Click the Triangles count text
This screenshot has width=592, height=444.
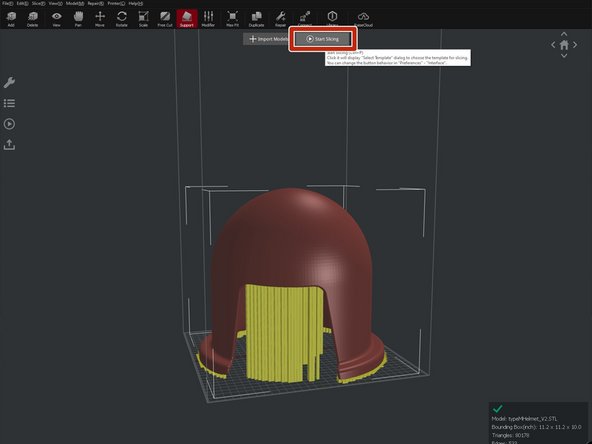510,435
